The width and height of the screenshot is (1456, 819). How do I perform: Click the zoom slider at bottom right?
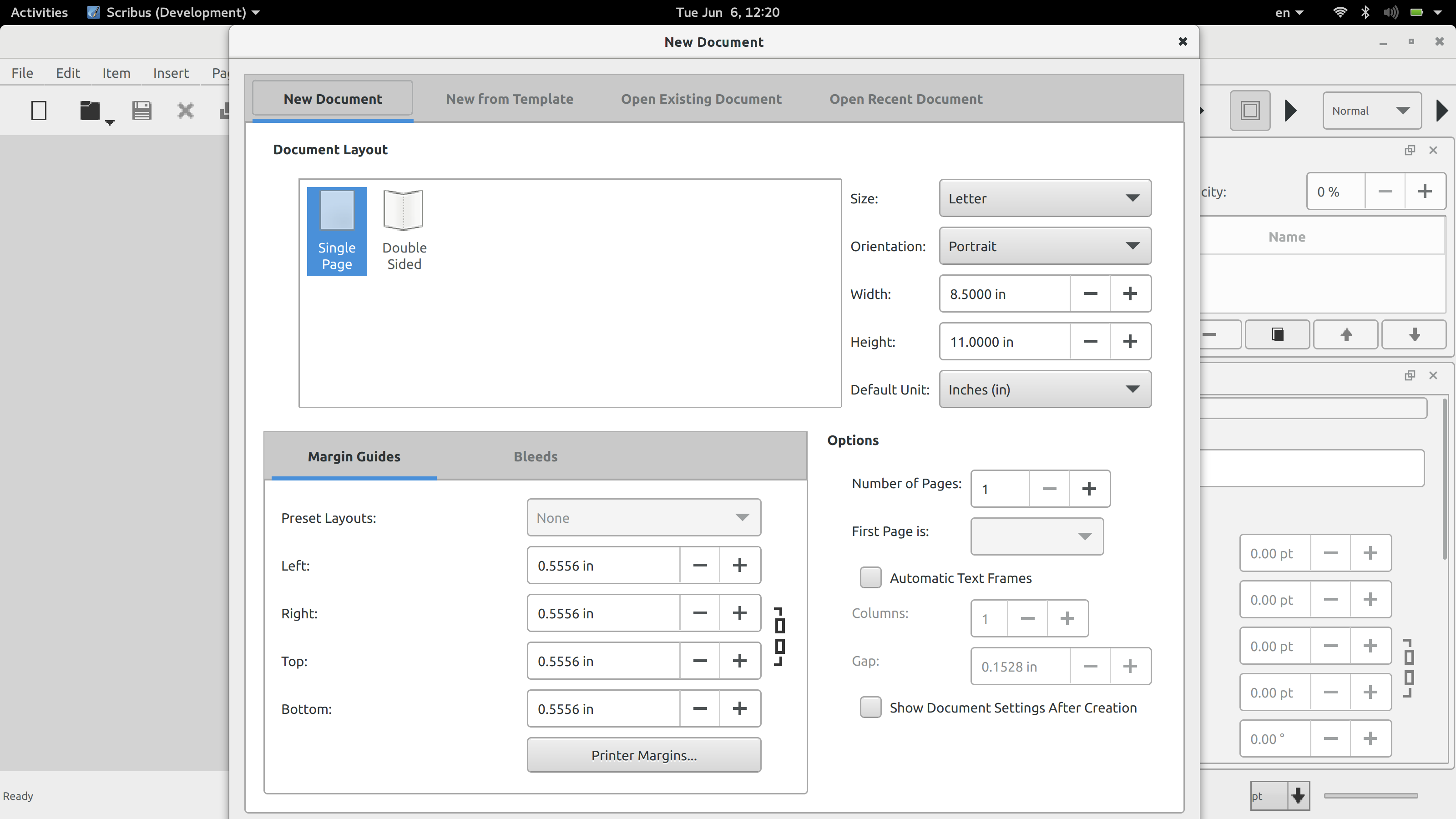point(1370,796)
